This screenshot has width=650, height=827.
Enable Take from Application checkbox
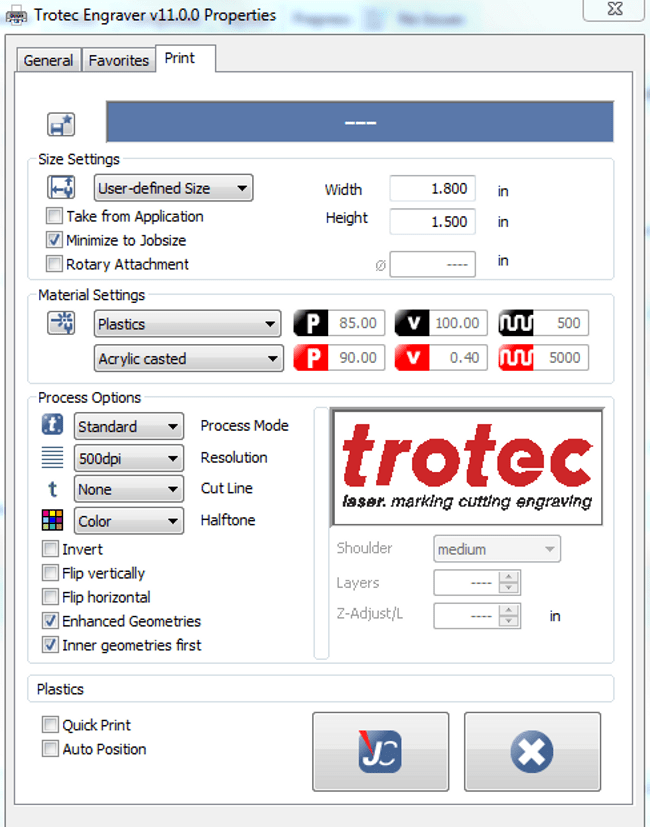tap(54, 216)
